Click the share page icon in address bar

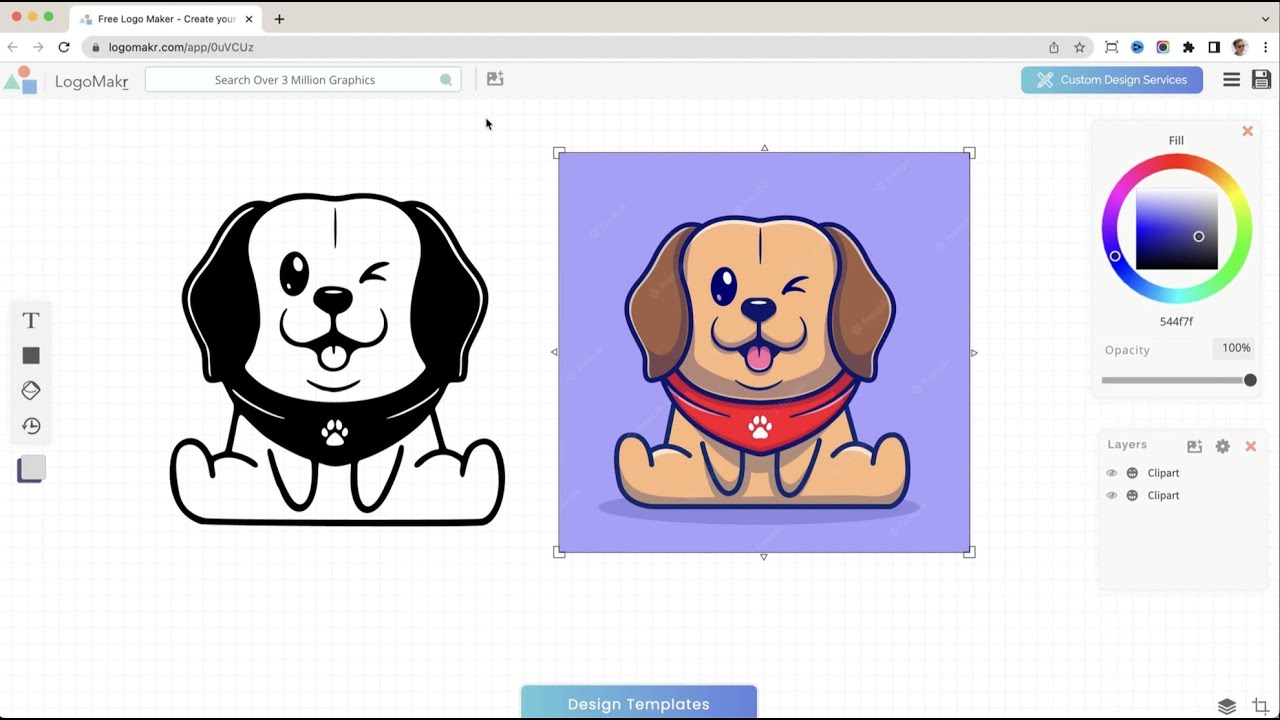click(x=1054, y=47)
